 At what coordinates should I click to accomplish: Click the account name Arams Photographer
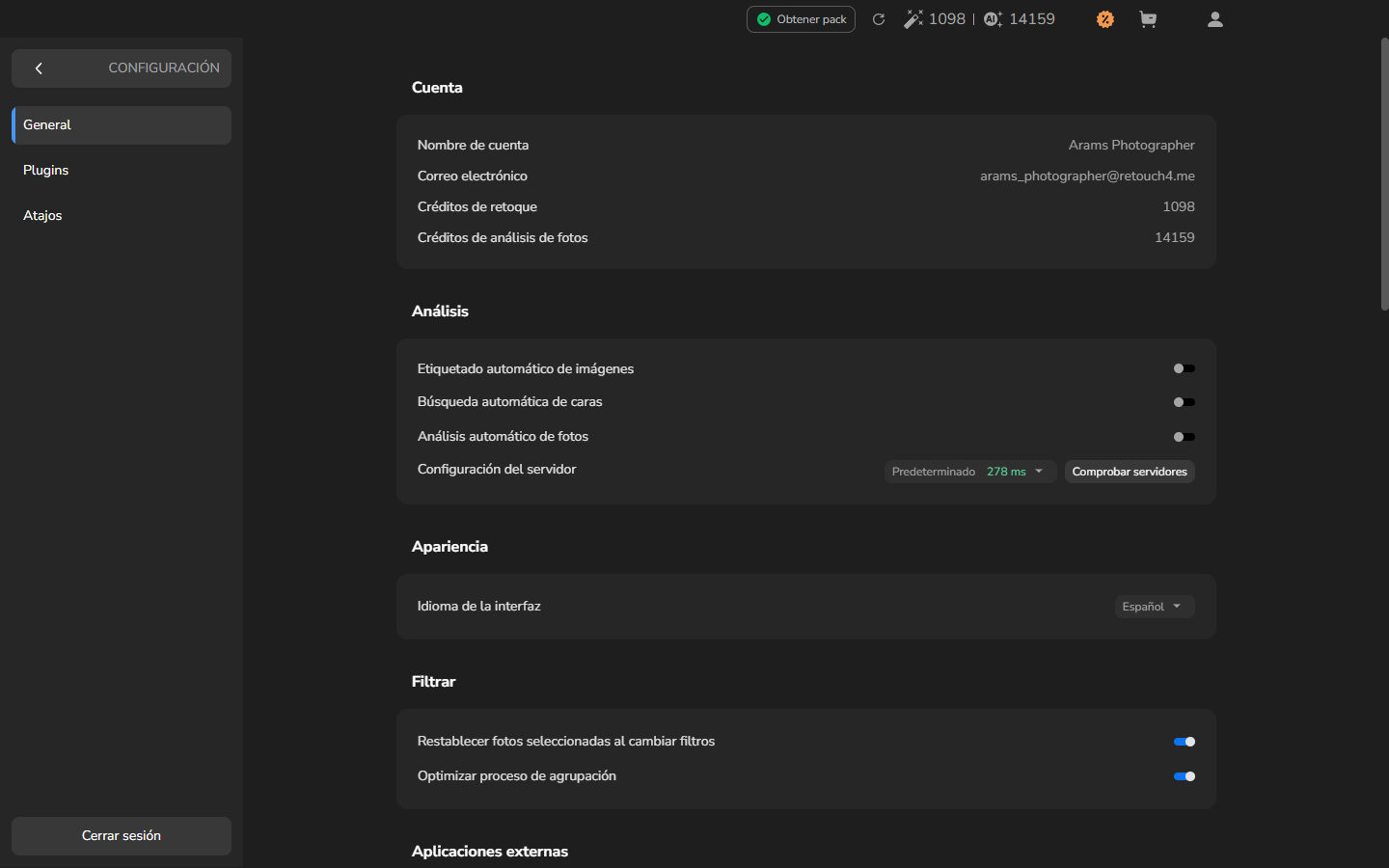1131,145
